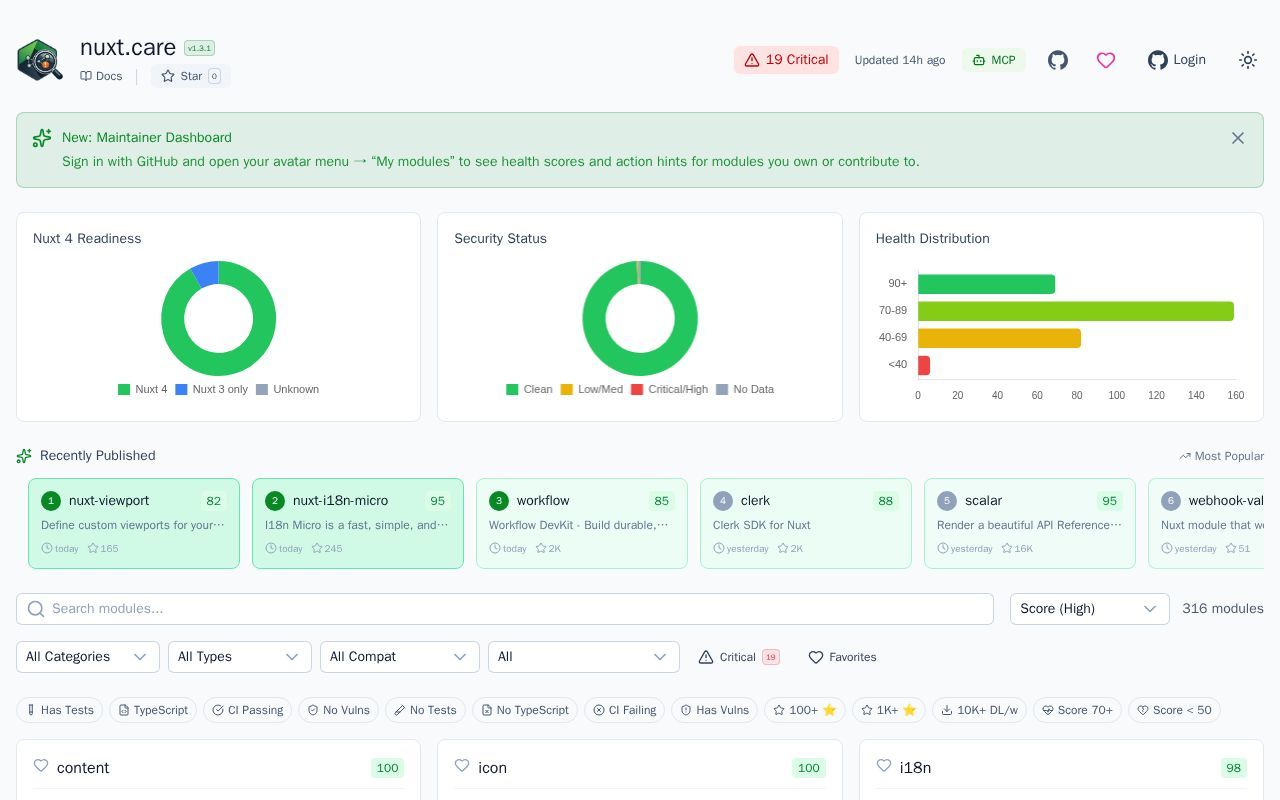Click the Low/Med yellow legend swatch
Viewport: 1280px width, 800px height.
567,390
